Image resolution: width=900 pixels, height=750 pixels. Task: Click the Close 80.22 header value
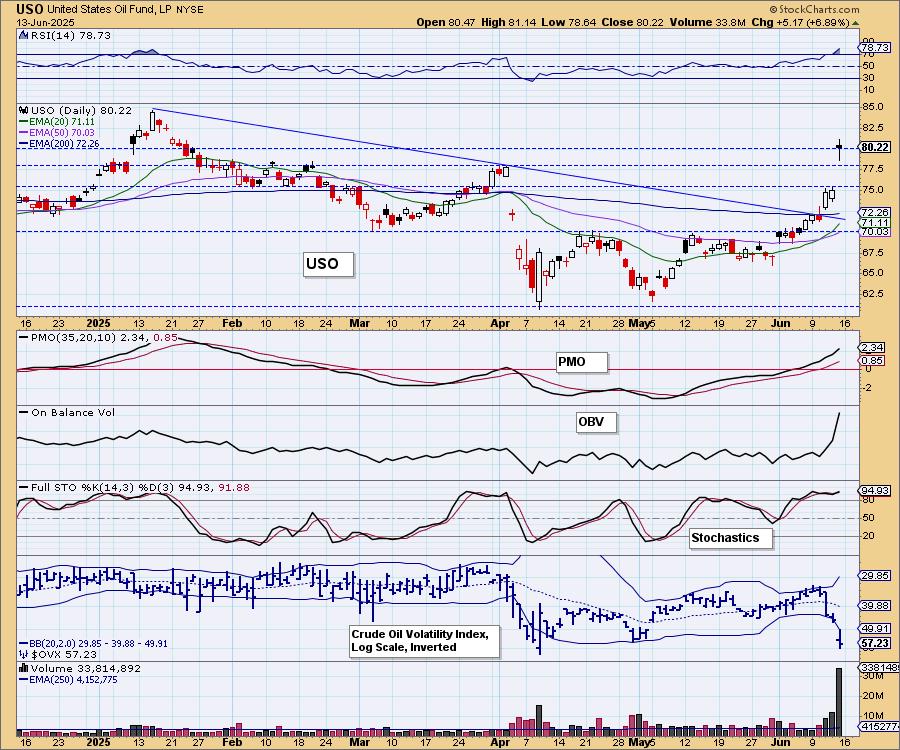pyautogui.click(x=633, y=22)
